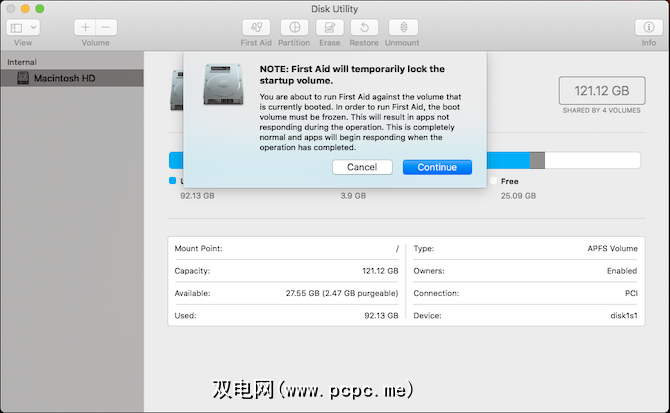Click the APFS Volume type value
670x413 pixels.
coord(612,249)
